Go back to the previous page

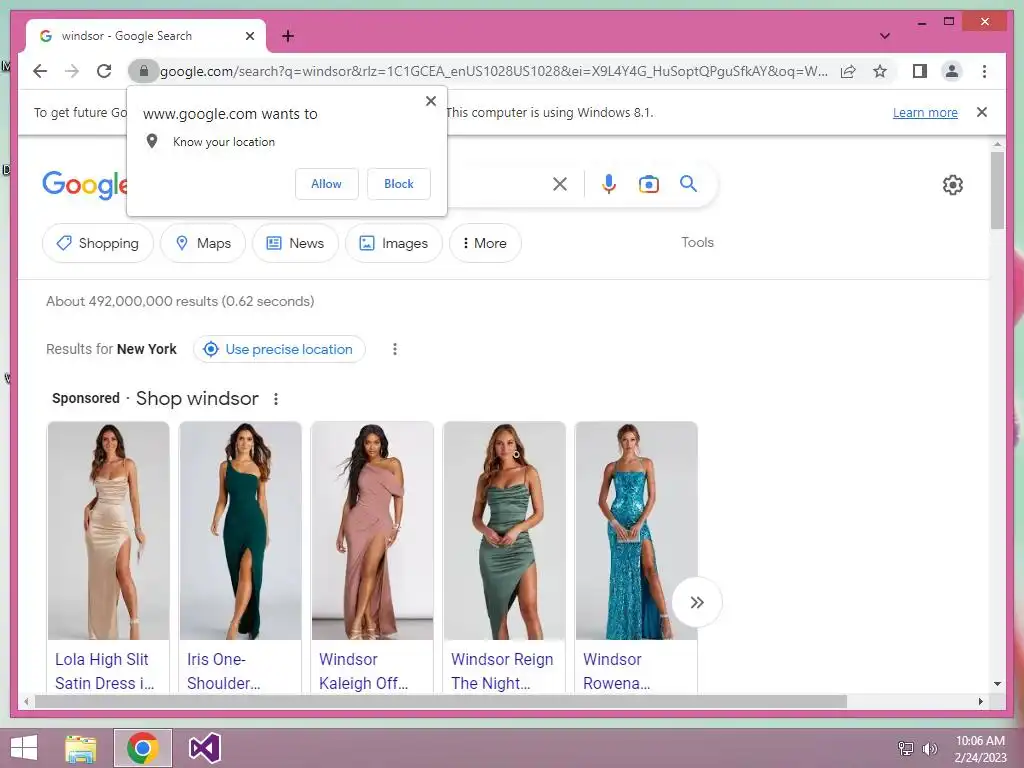click(40, 71)
